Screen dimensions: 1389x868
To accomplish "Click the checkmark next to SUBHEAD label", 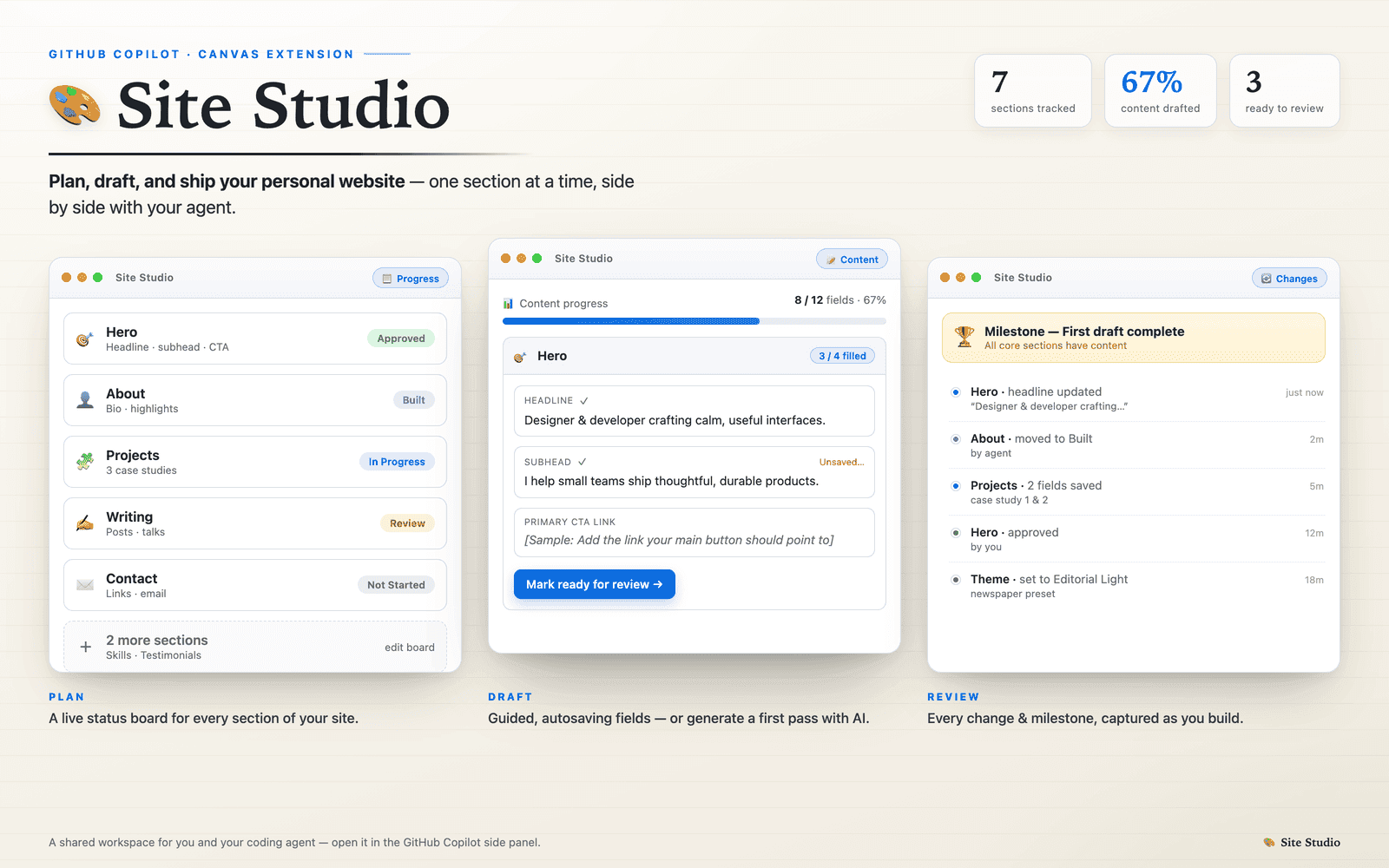I will point(583,462).
